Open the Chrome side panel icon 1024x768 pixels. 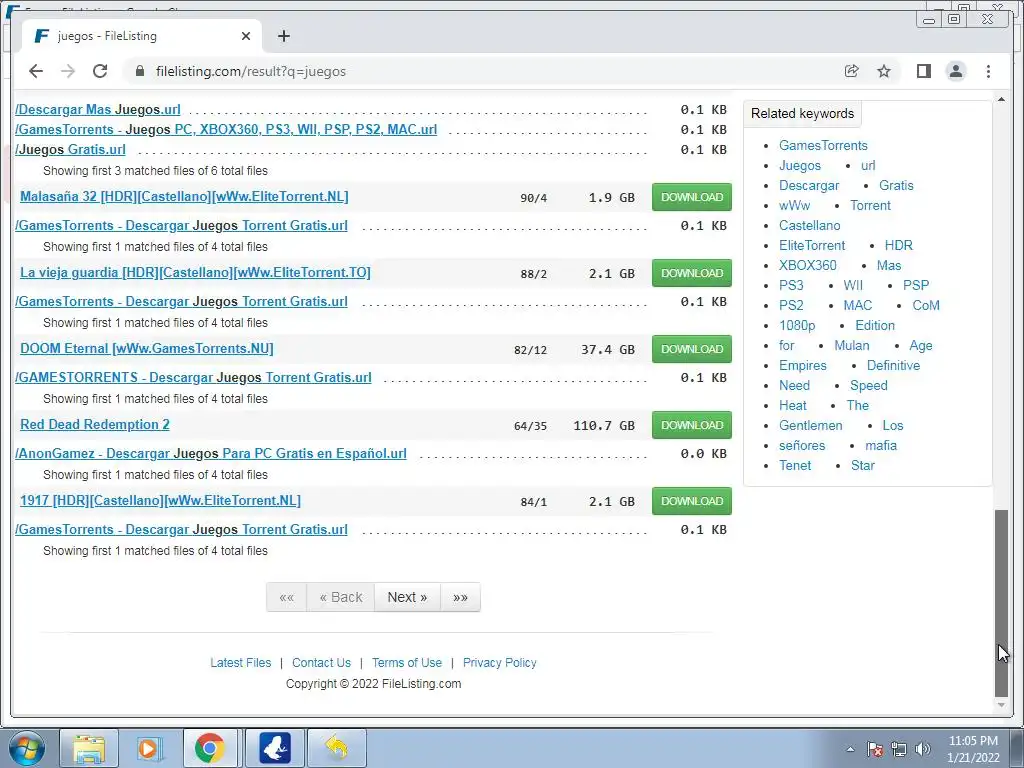923,71
